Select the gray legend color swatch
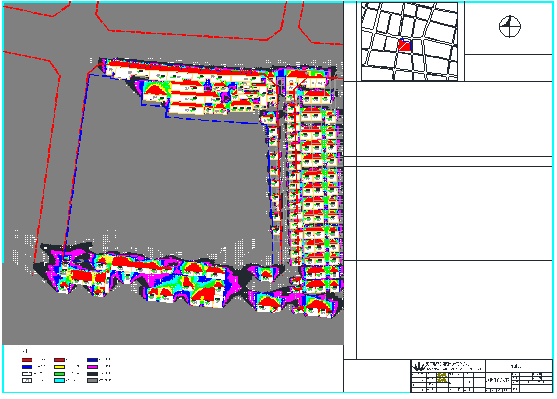 coord(92,380)
